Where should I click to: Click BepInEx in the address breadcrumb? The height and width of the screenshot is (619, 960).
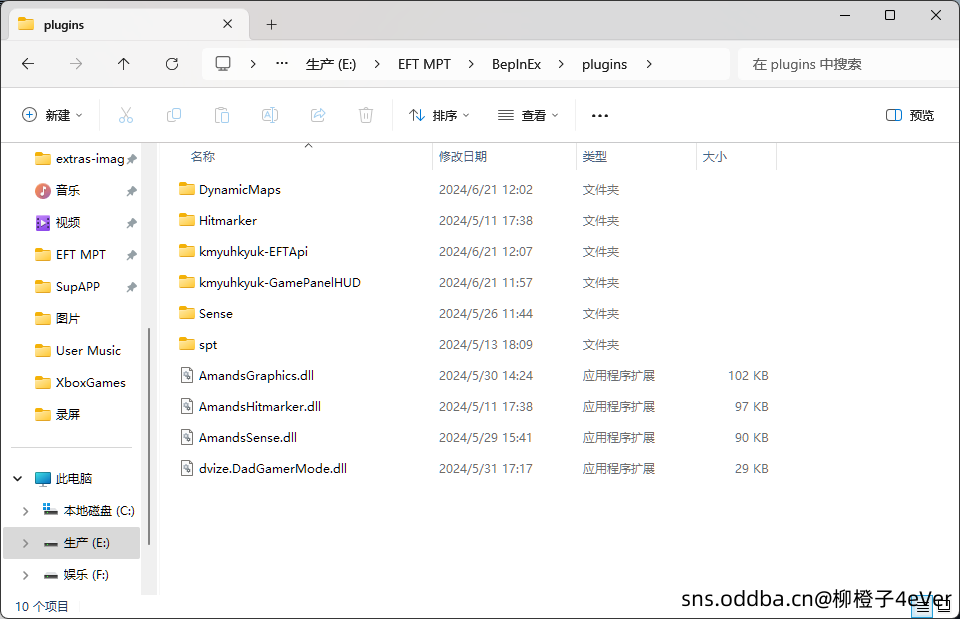(516, 64)
